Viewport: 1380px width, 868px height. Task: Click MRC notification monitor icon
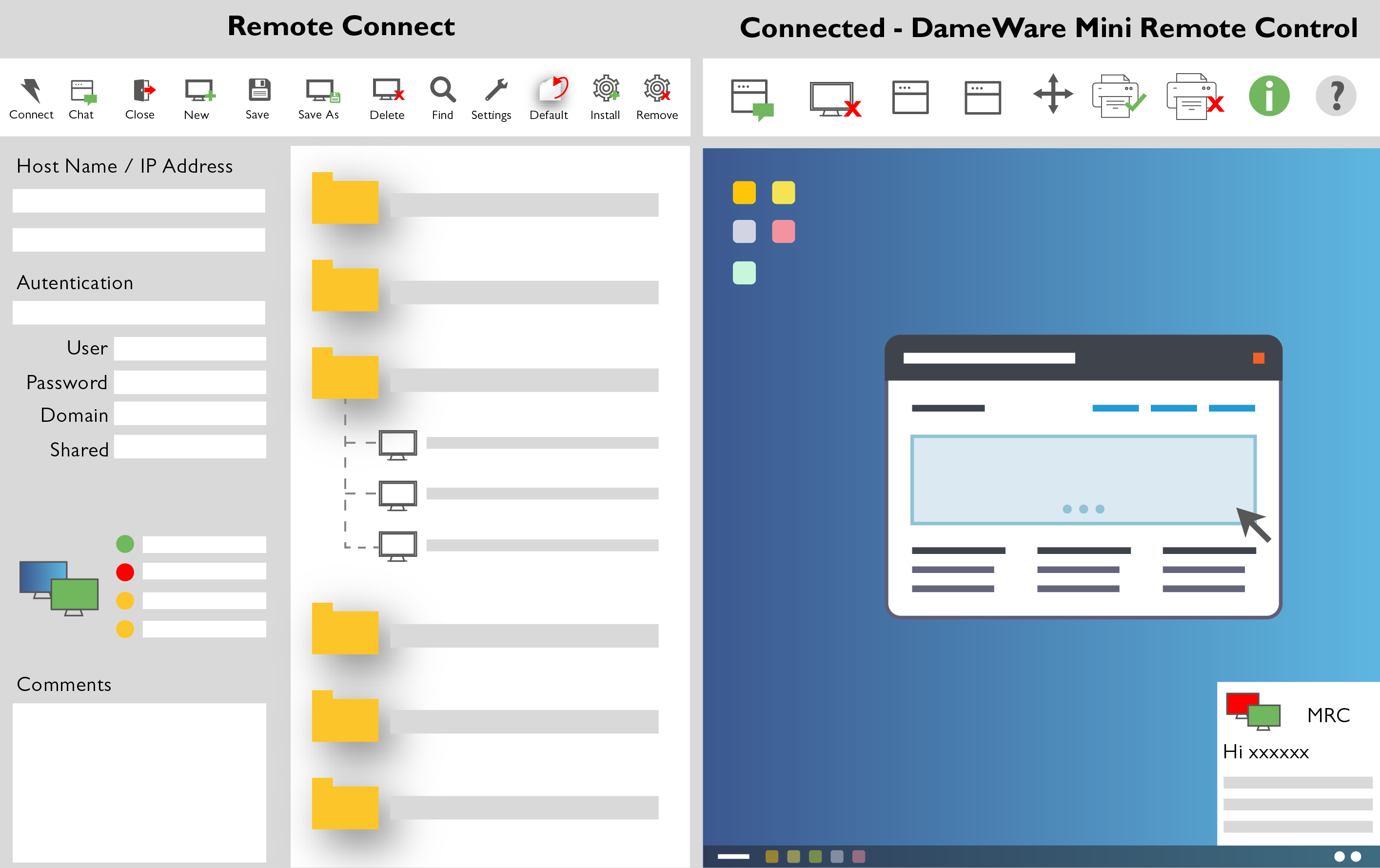[1253, 711]
